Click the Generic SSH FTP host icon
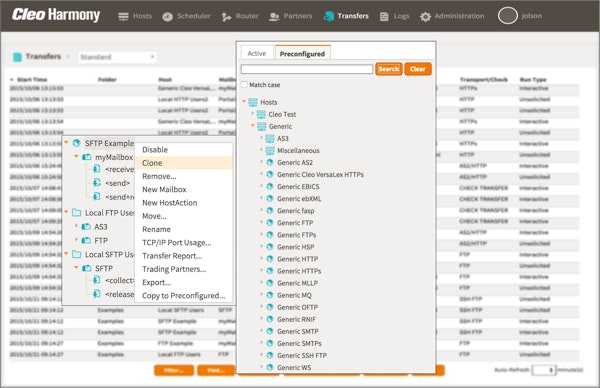600x388 pixels. (270, 355)
